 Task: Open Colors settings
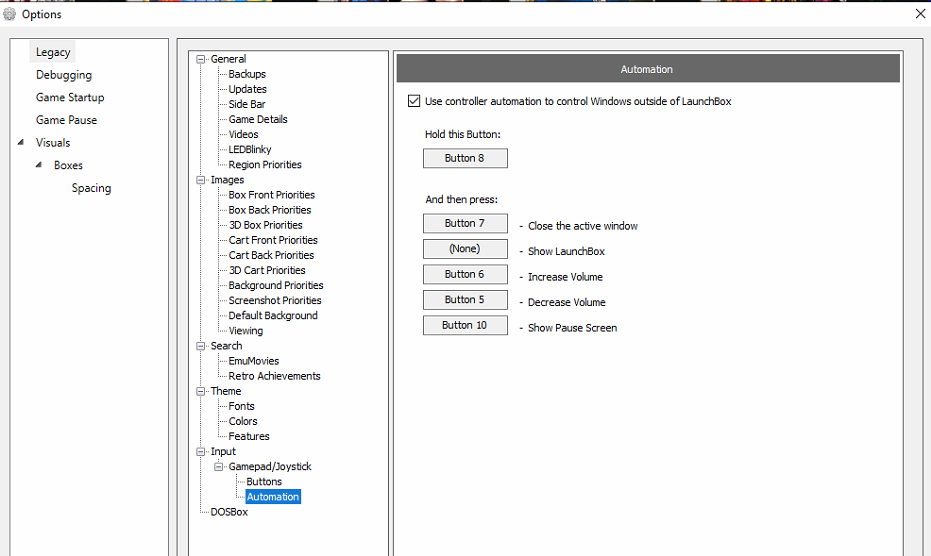(243, 421)
